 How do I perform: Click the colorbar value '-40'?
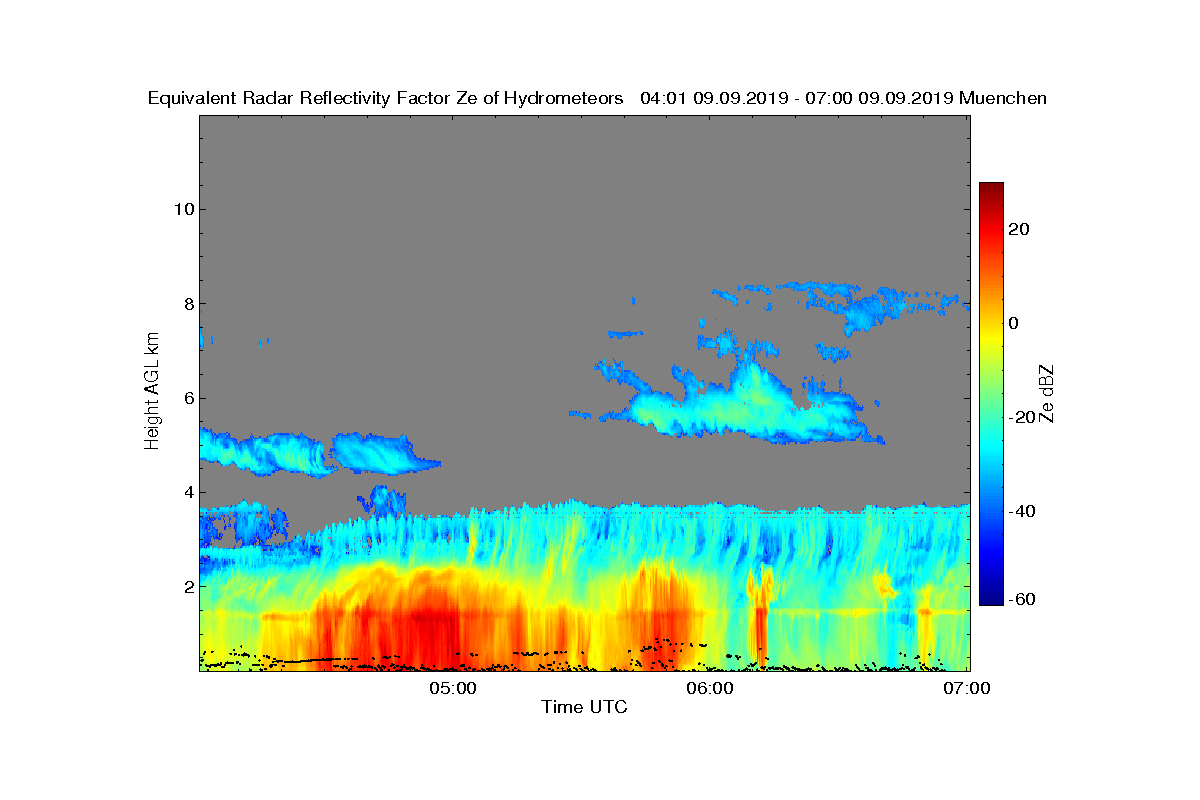[1020, 511]
